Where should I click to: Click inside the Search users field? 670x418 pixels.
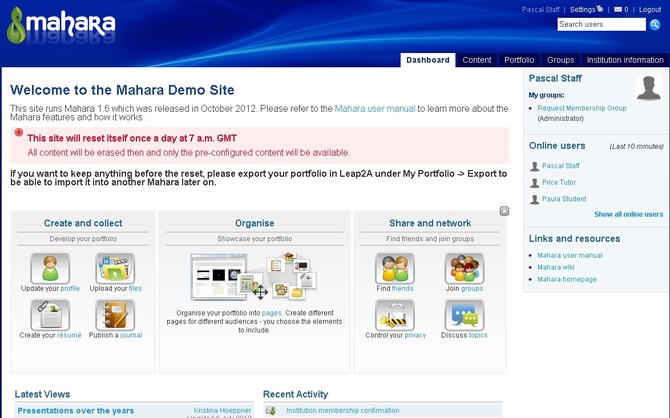click(602, 24)
